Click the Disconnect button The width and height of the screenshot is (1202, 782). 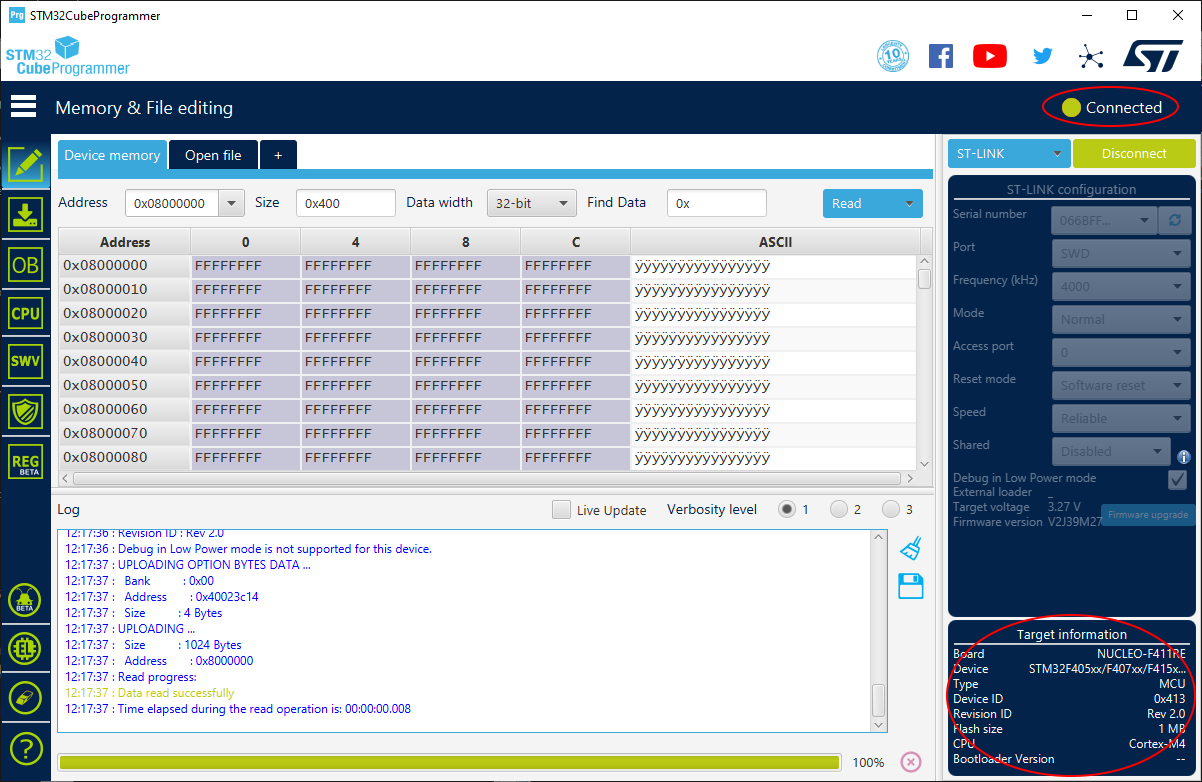1134,154
